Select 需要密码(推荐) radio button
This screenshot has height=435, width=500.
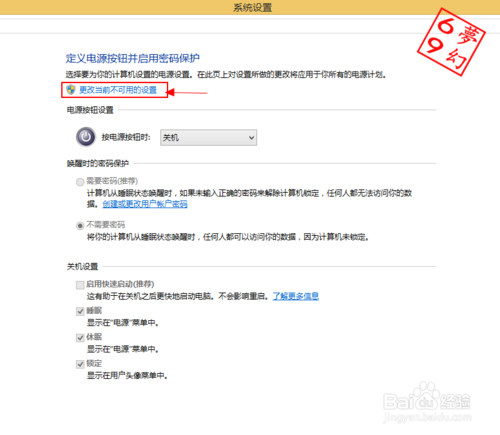80,182
